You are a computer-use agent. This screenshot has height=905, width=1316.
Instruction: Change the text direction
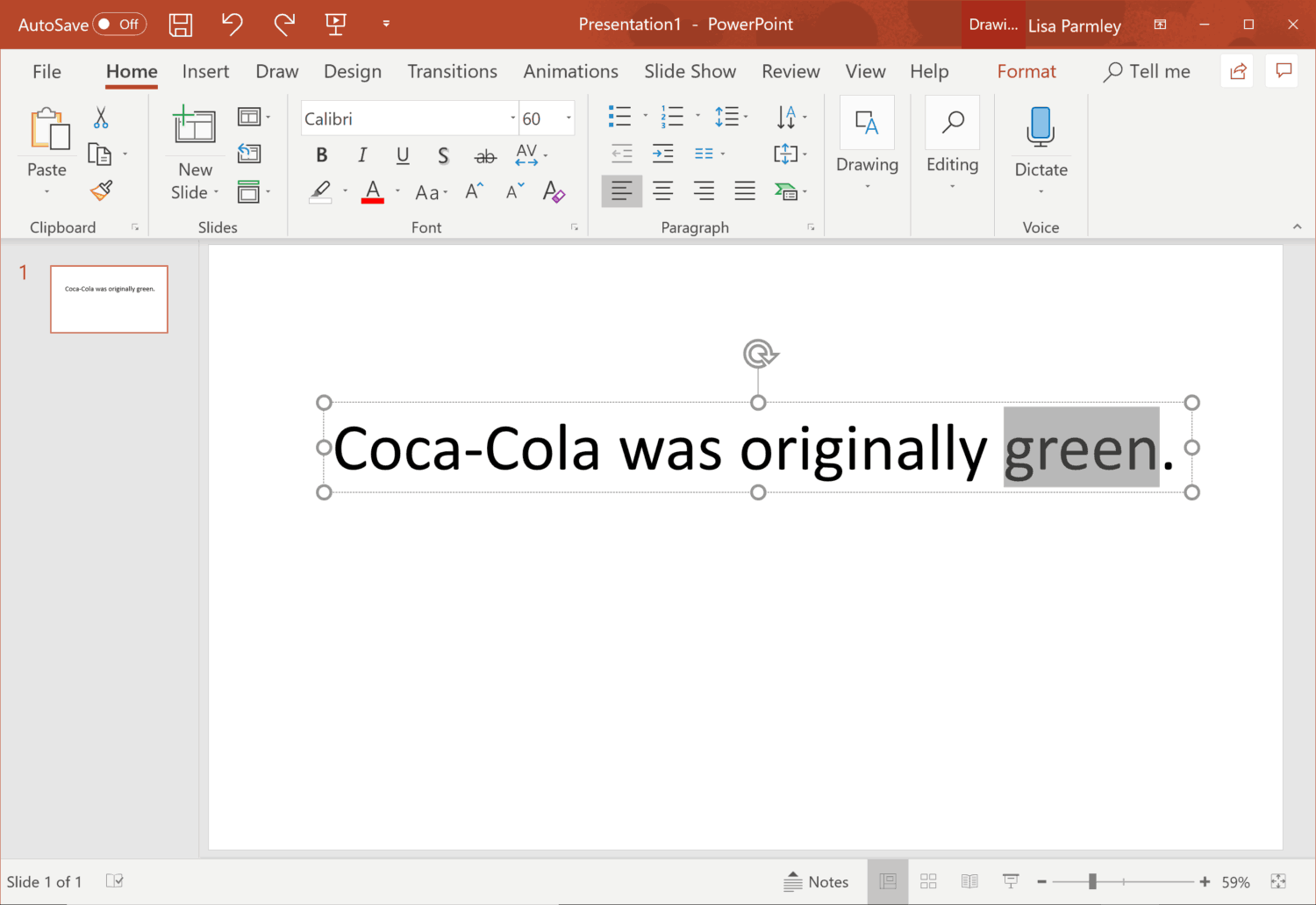790,116
